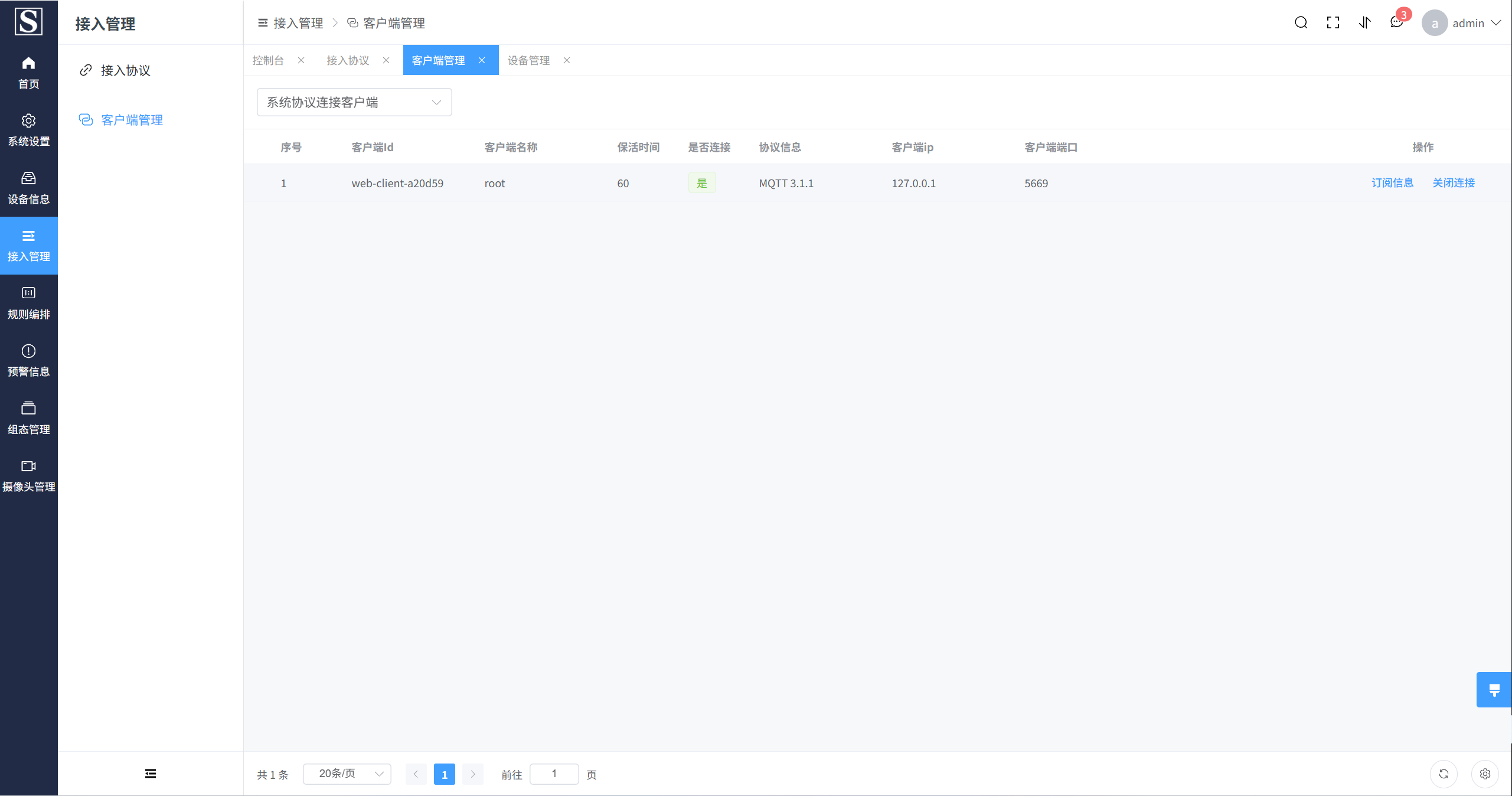This screenshot has height=796, width=1512.
Task: Click 关闭连接 for the root client
Action: click(x=1454, y=183)
